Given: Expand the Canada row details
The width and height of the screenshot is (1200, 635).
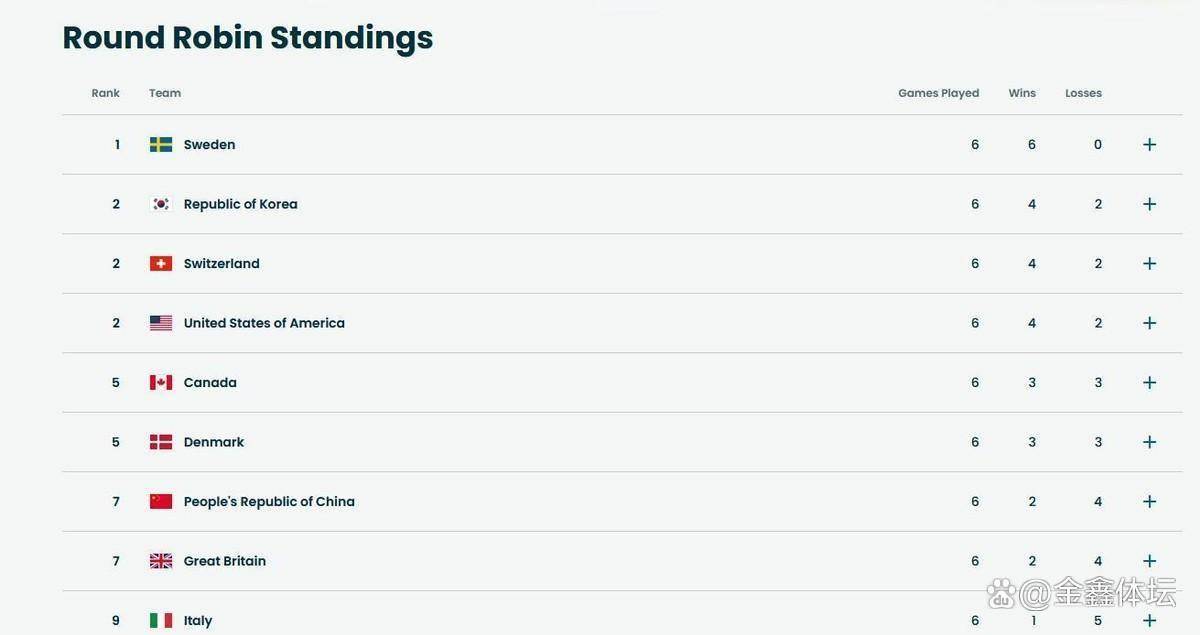Looking at the screenshot, I should tap(1150, 383).
